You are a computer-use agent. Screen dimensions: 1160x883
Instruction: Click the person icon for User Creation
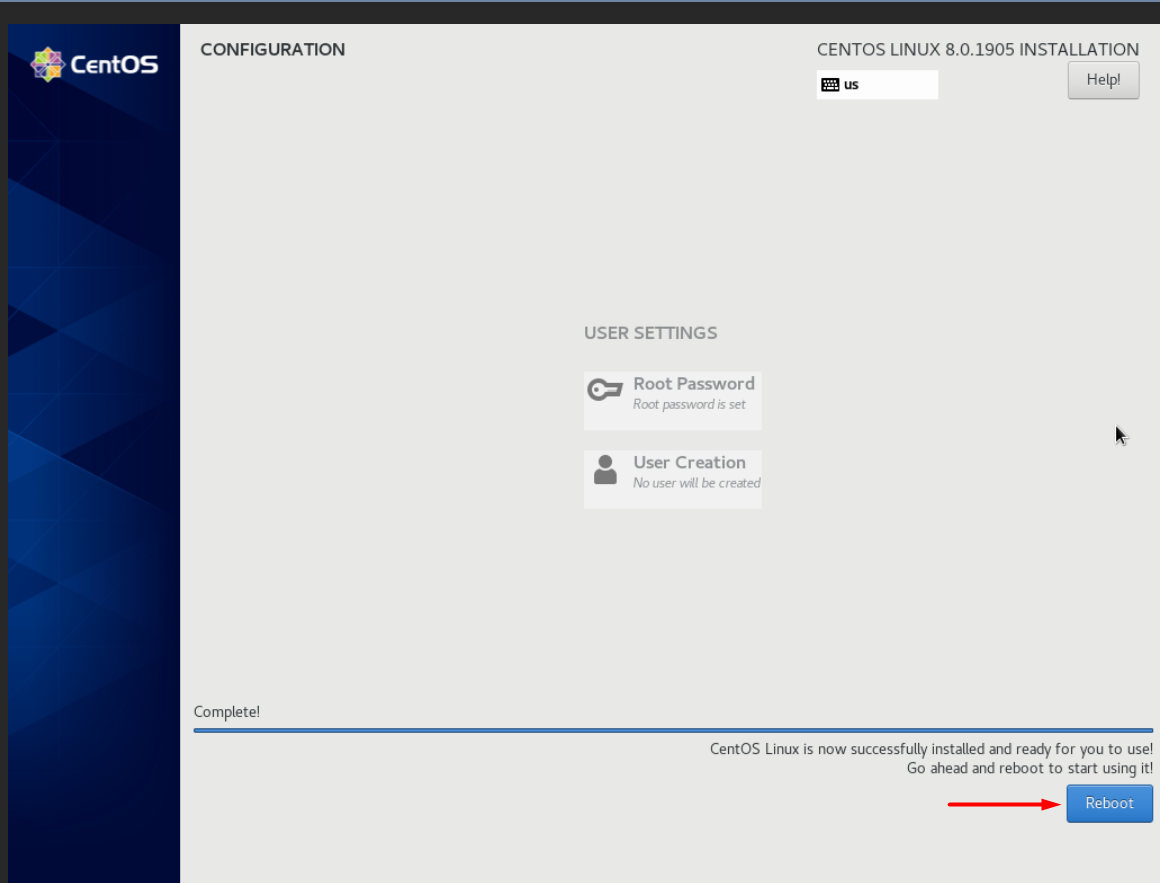coord(605,470)
